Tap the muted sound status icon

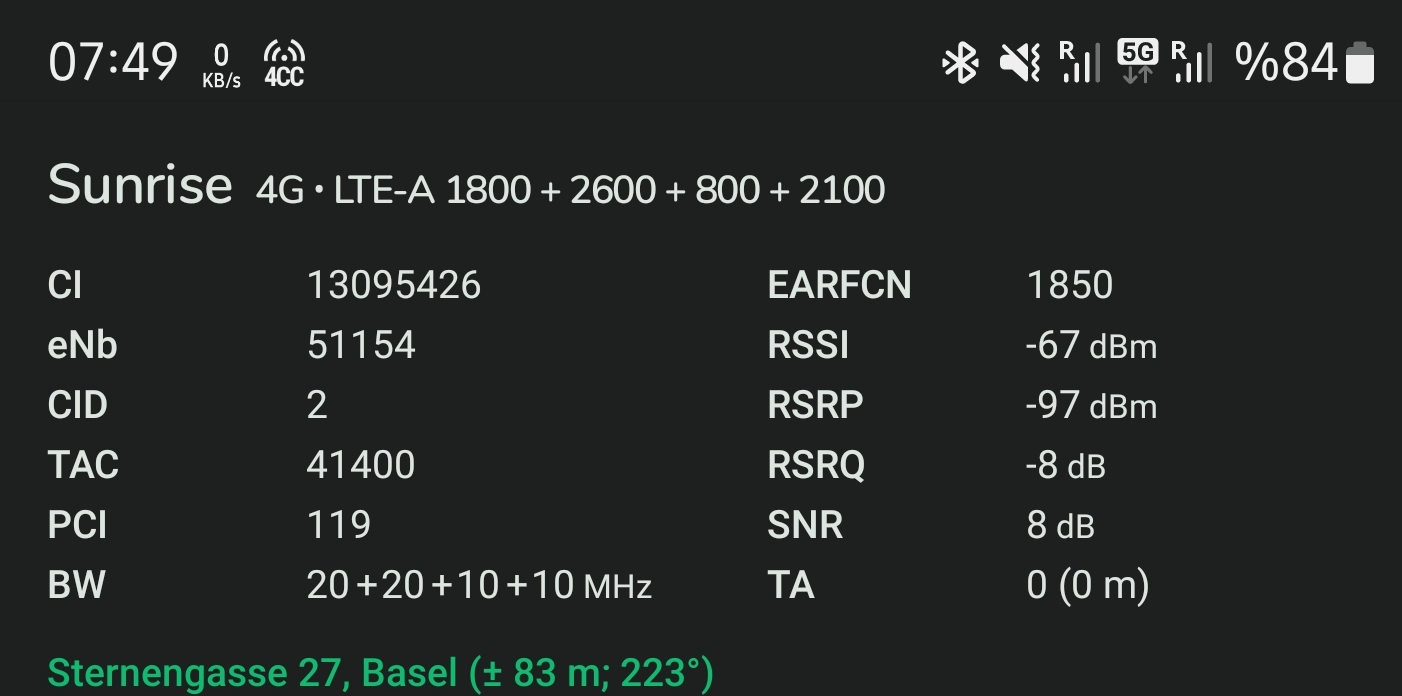point(1020,64)
